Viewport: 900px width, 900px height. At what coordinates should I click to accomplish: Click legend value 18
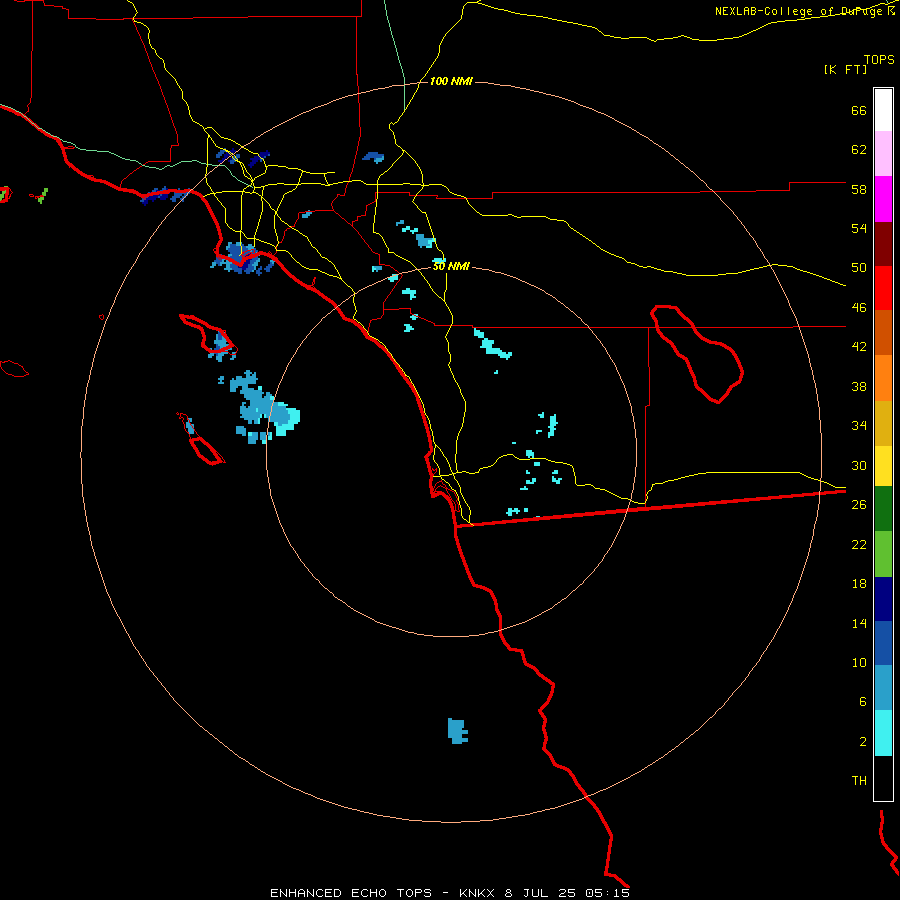(x=859, y=584)
